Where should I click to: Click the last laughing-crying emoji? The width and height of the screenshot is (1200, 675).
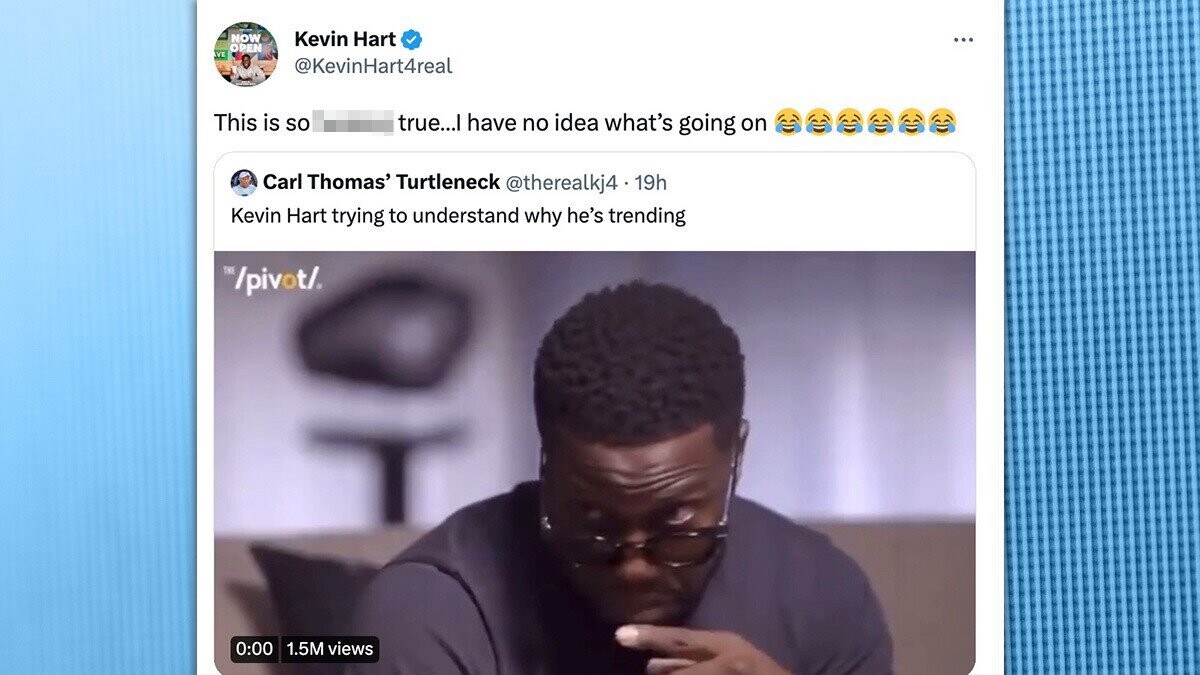pos(942,123)
